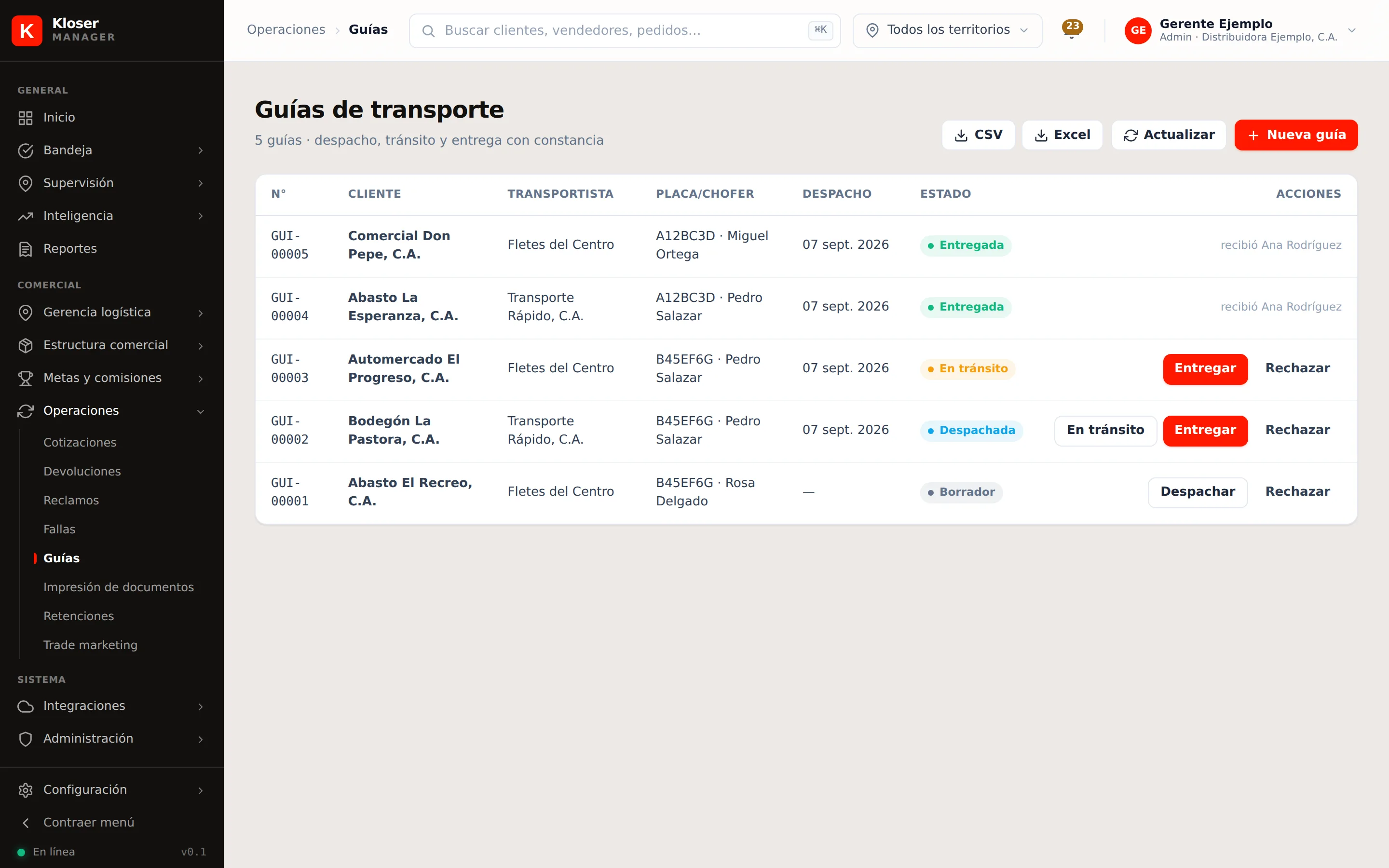Export to Excel button

[1062, 135]
